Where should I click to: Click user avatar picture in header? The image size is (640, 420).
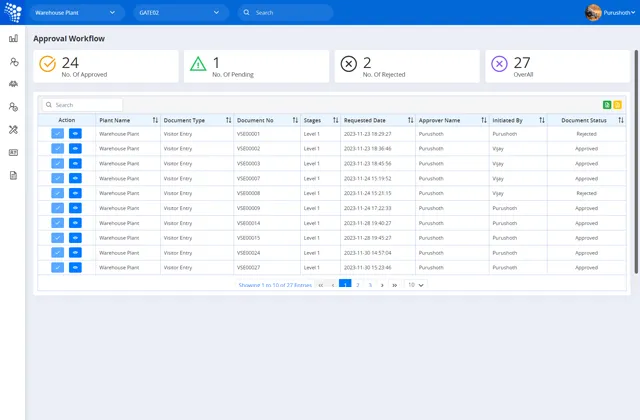point(593,12)
